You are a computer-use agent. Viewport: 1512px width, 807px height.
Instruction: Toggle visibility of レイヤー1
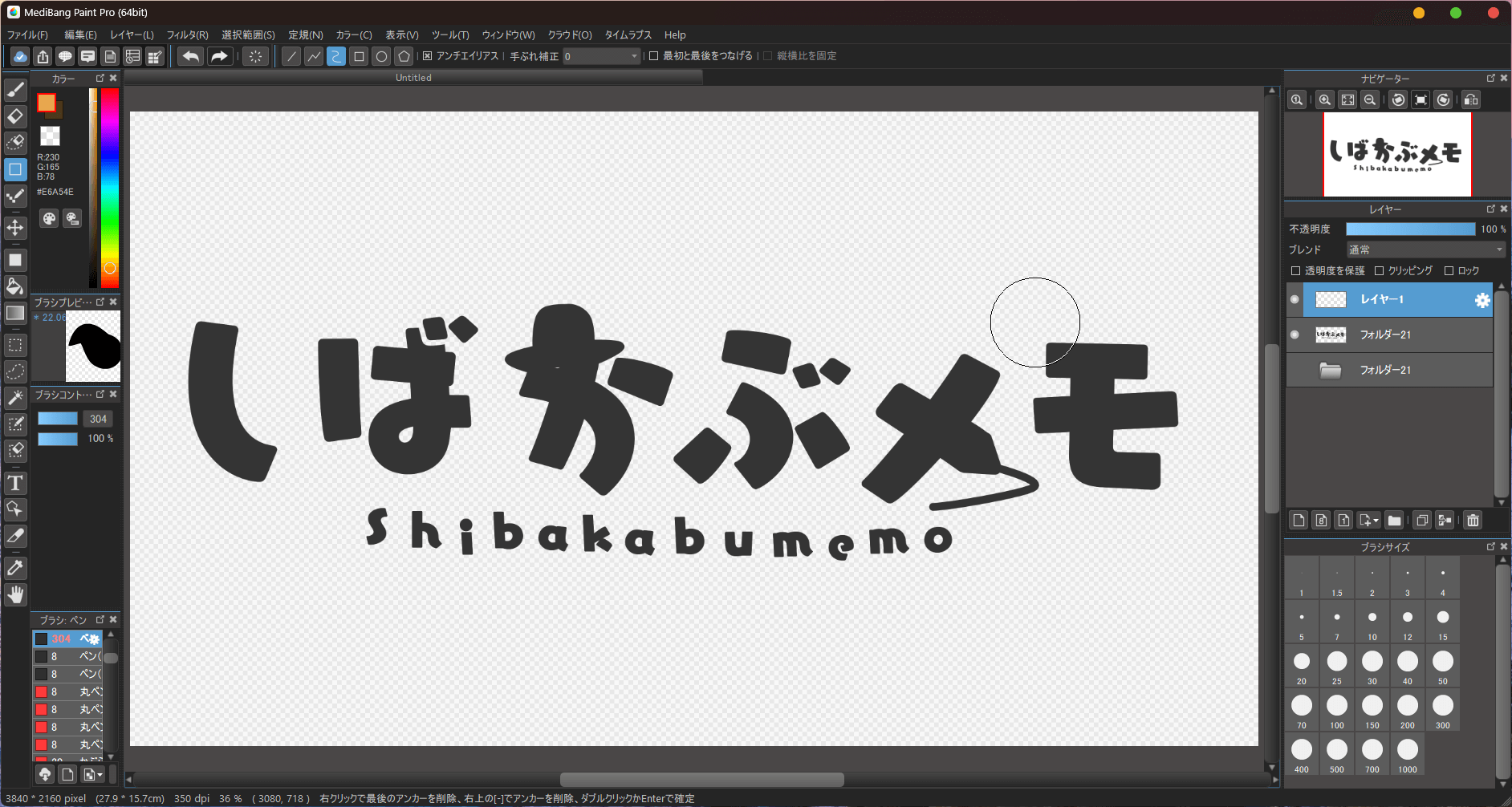(1295, 299)
